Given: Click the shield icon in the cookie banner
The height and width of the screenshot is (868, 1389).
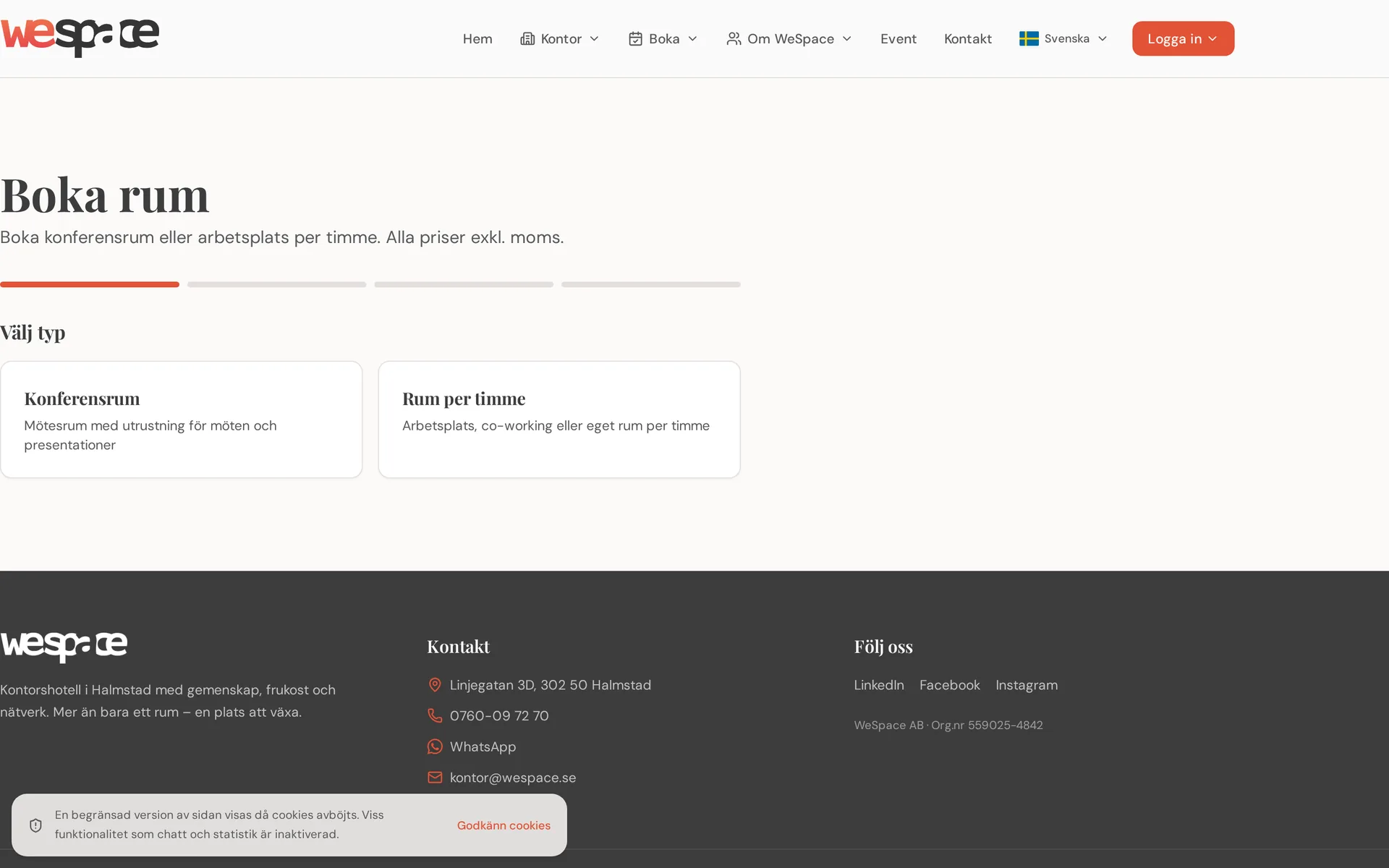Looking at the screenshot, I should [35, 825].
